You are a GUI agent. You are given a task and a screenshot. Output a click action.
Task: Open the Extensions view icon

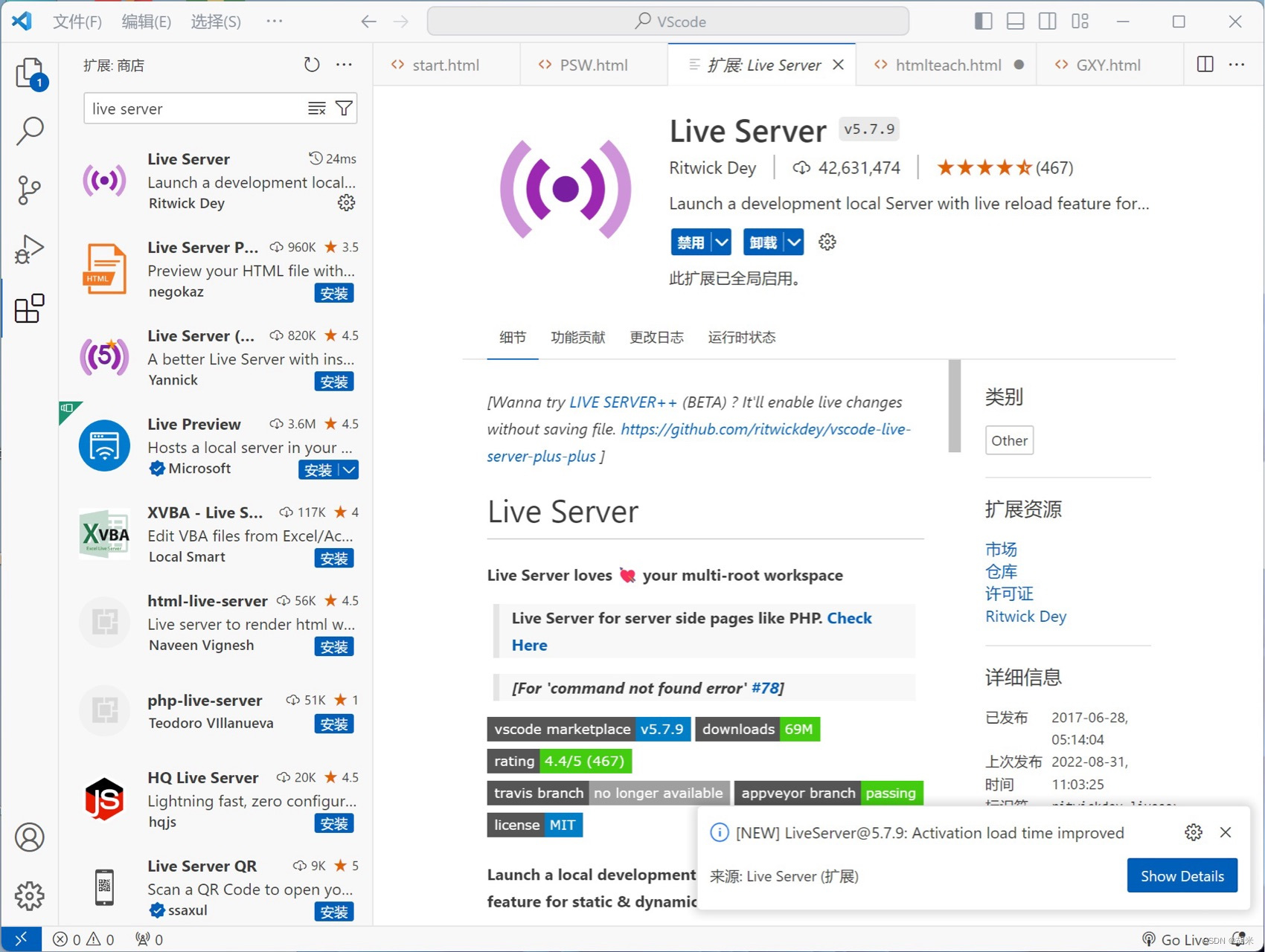pyautogui.click(x=30, y=308)
